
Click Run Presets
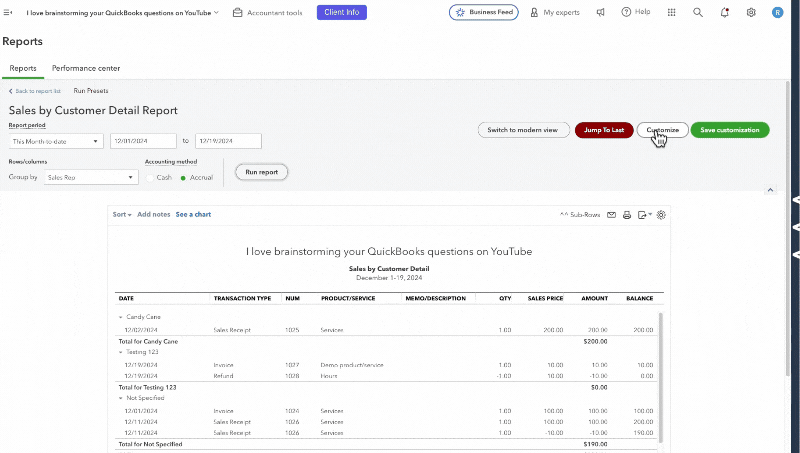(91, 91)
